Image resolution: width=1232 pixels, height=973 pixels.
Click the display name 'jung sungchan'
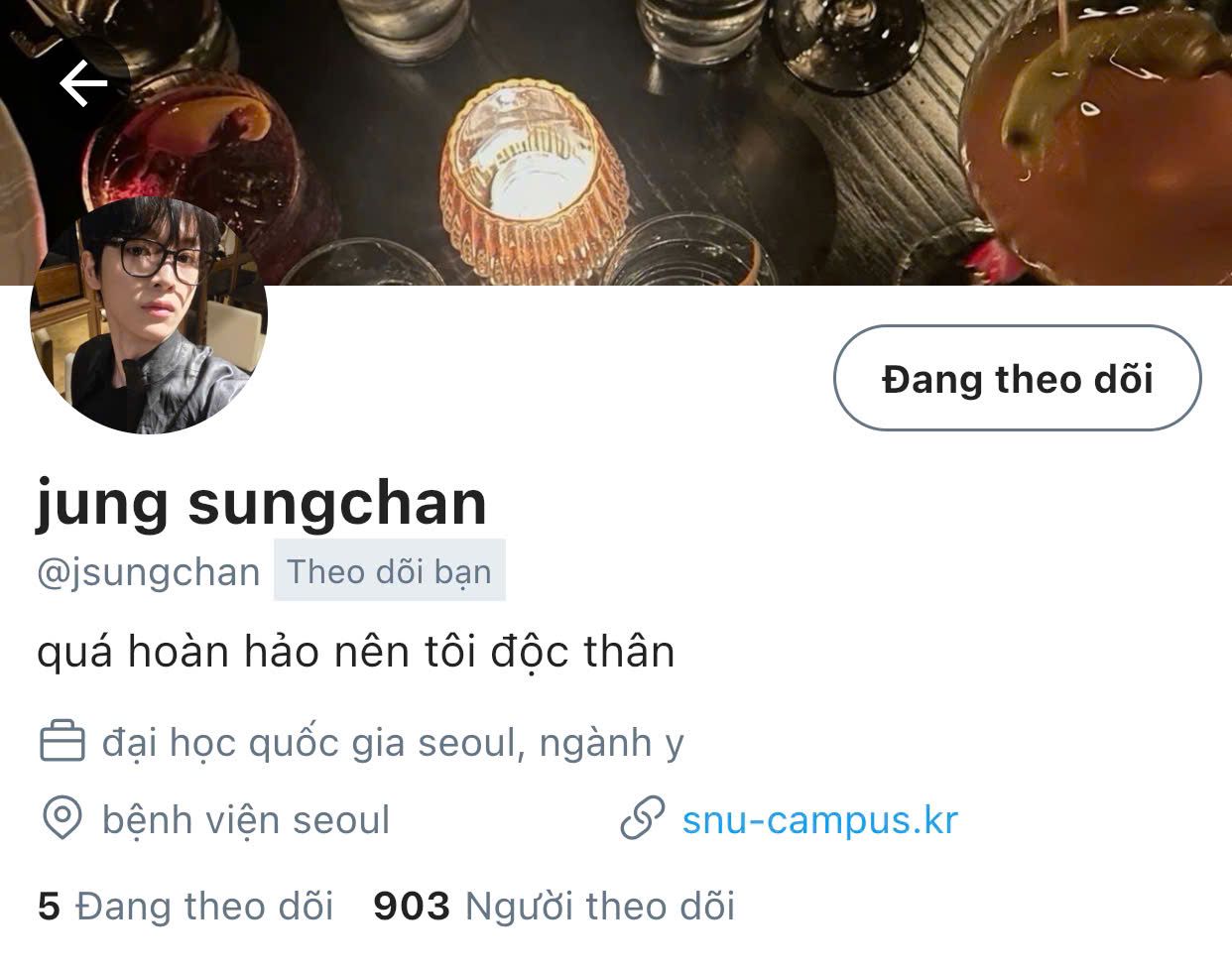tap(262, 503)
